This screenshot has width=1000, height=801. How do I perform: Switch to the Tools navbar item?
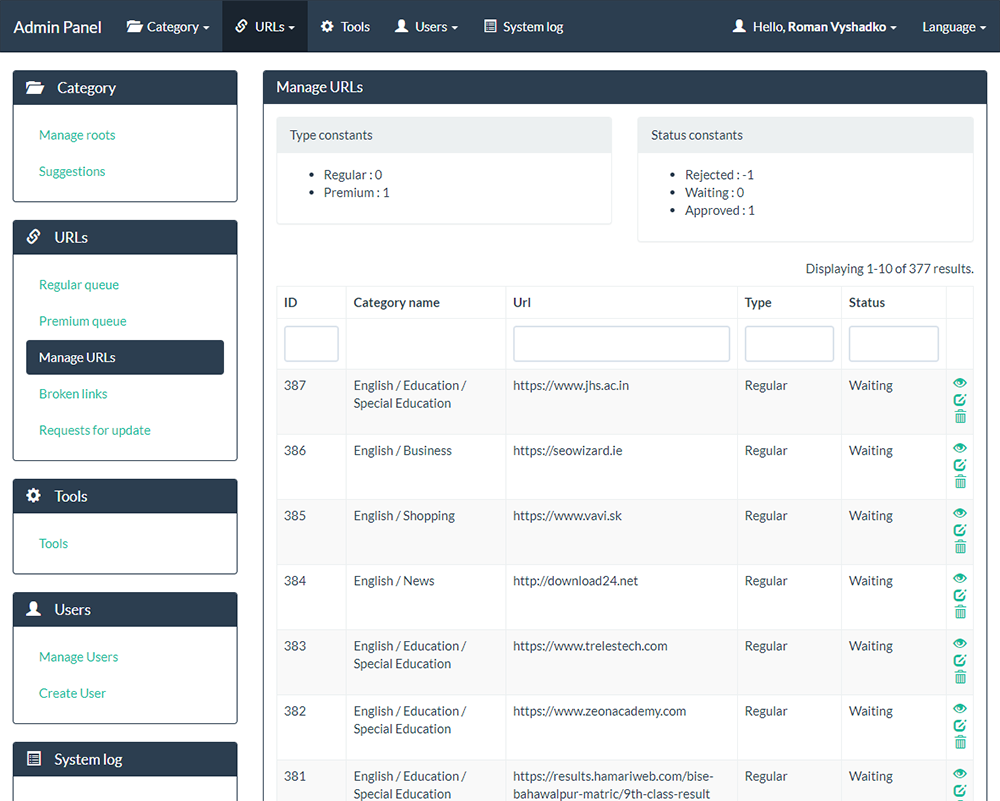[345, 26]
